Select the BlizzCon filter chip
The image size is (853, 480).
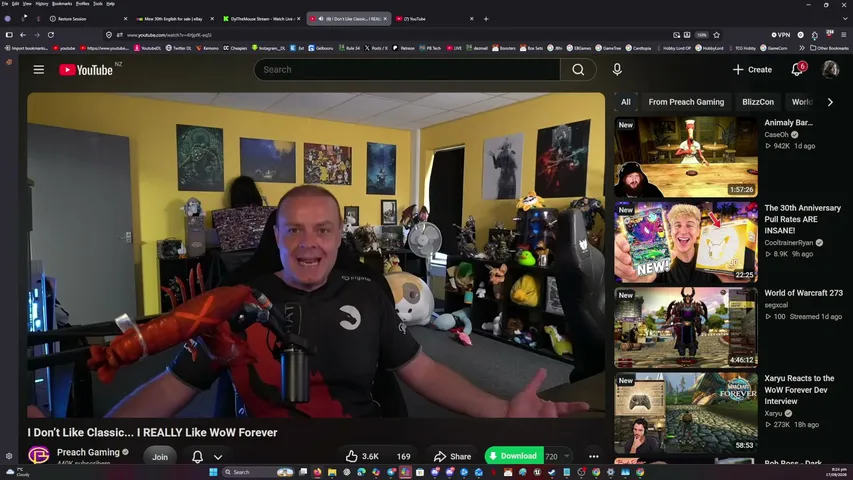757,102
